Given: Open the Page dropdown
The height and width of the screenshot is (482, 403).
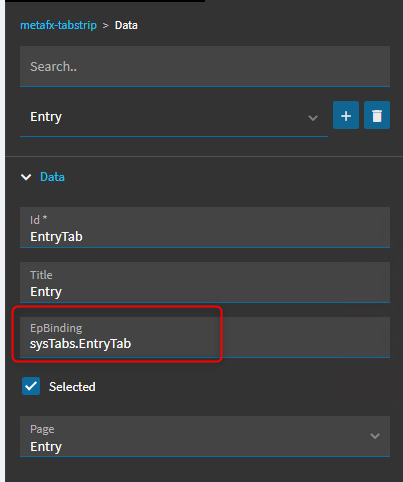Looking at the screenshot, I should (x=205, y=436).
